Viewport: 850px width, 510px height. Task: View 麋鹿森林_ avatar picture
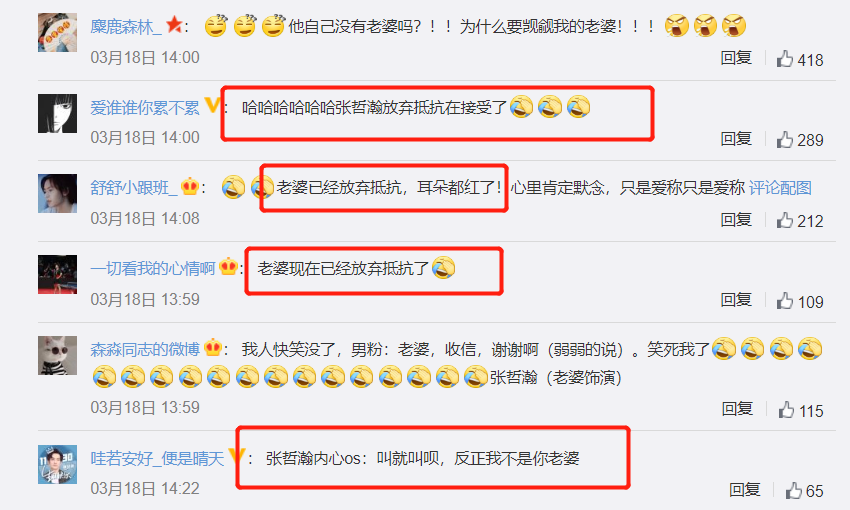point(57,33)
